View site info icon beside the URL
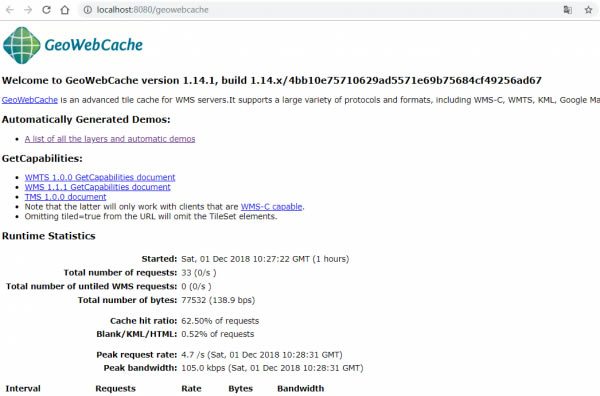Screen dimensions: 600x396 point(88,10)
